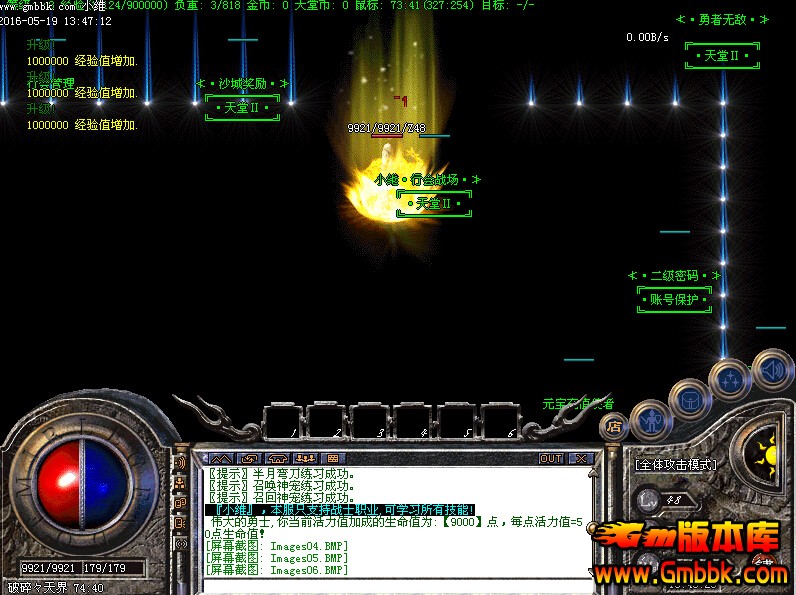This screenshot has width=796, height=595.
Task: Toggle the group channel icon left of chat
Action: [x=180, y=483]
